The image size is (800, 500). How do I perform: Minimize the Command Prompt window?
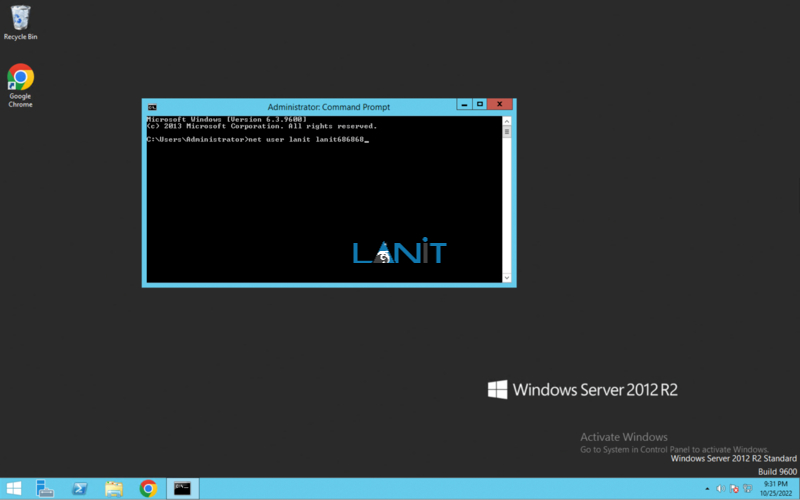[464, 104]
